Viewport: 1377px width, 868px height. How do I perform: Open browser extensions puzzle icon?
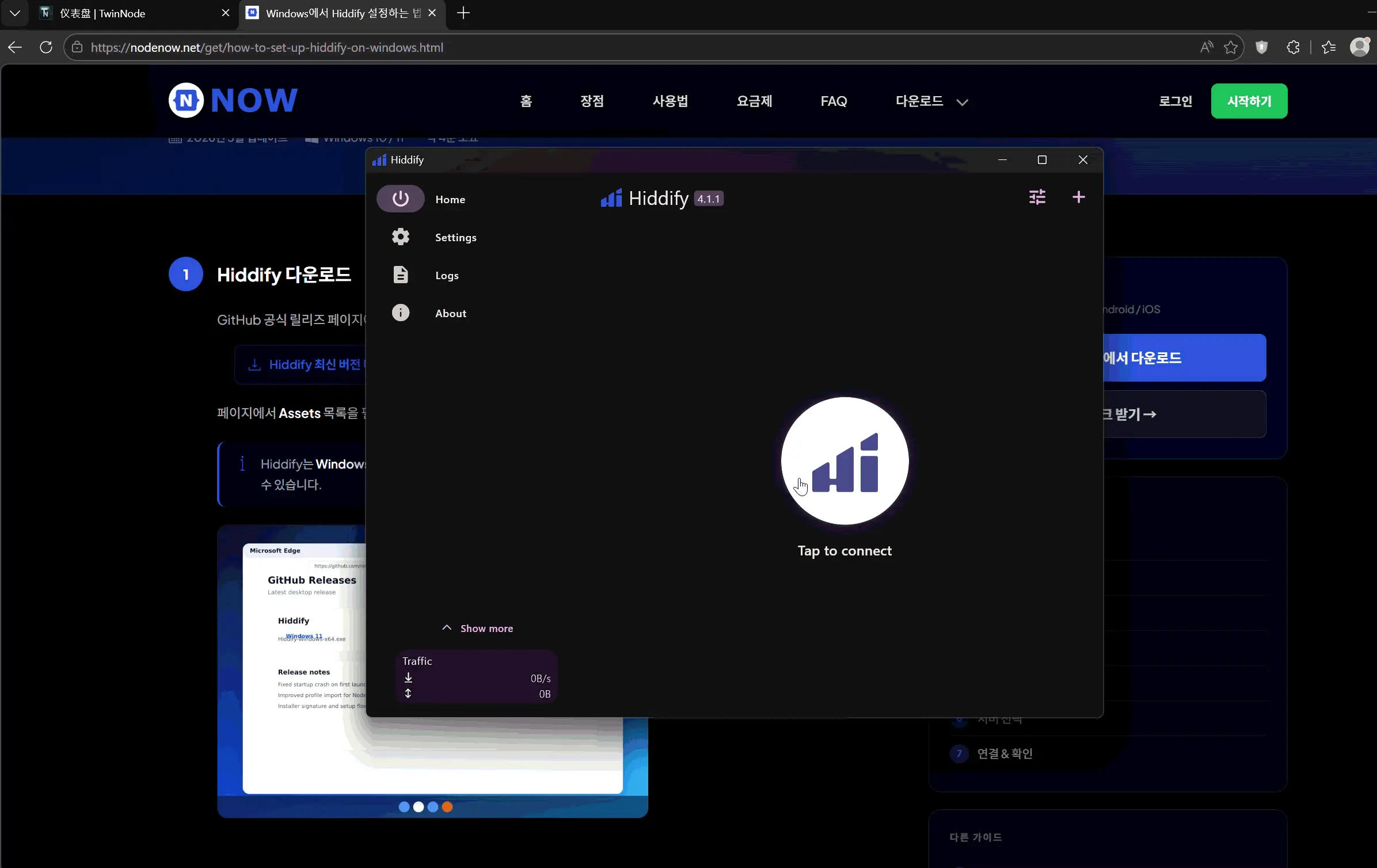(1293, 47)
